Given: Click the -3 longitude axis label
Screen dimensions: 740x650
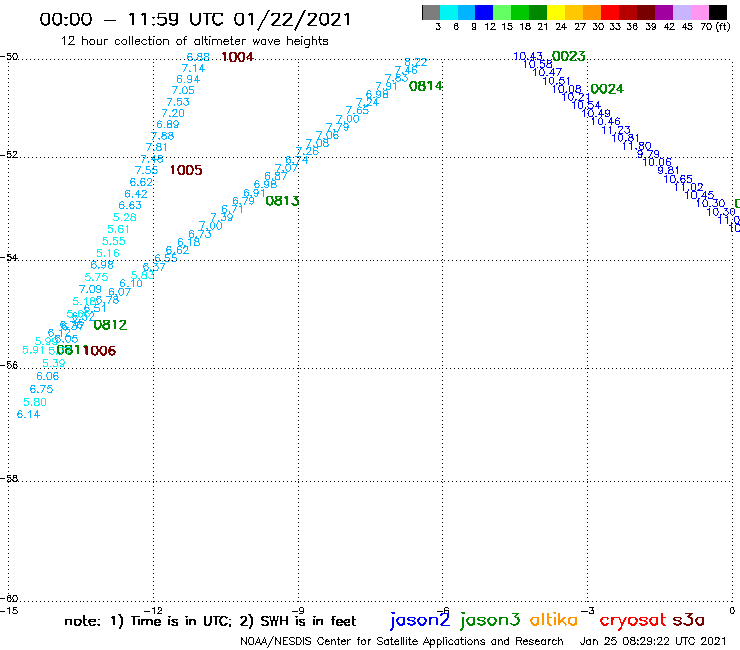Looking at the screenshot, I should pyautogui.click(x=588, y=611).
